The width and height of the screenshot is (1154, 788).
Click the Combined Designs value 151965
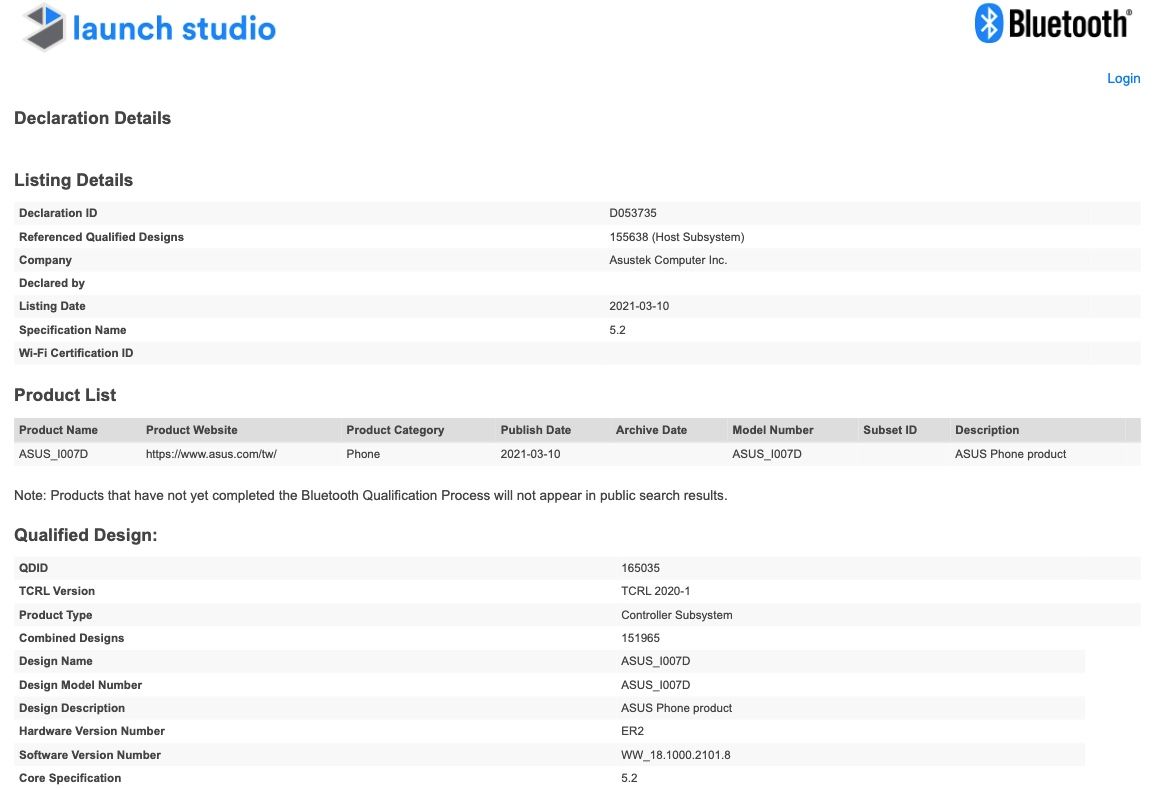640,638
